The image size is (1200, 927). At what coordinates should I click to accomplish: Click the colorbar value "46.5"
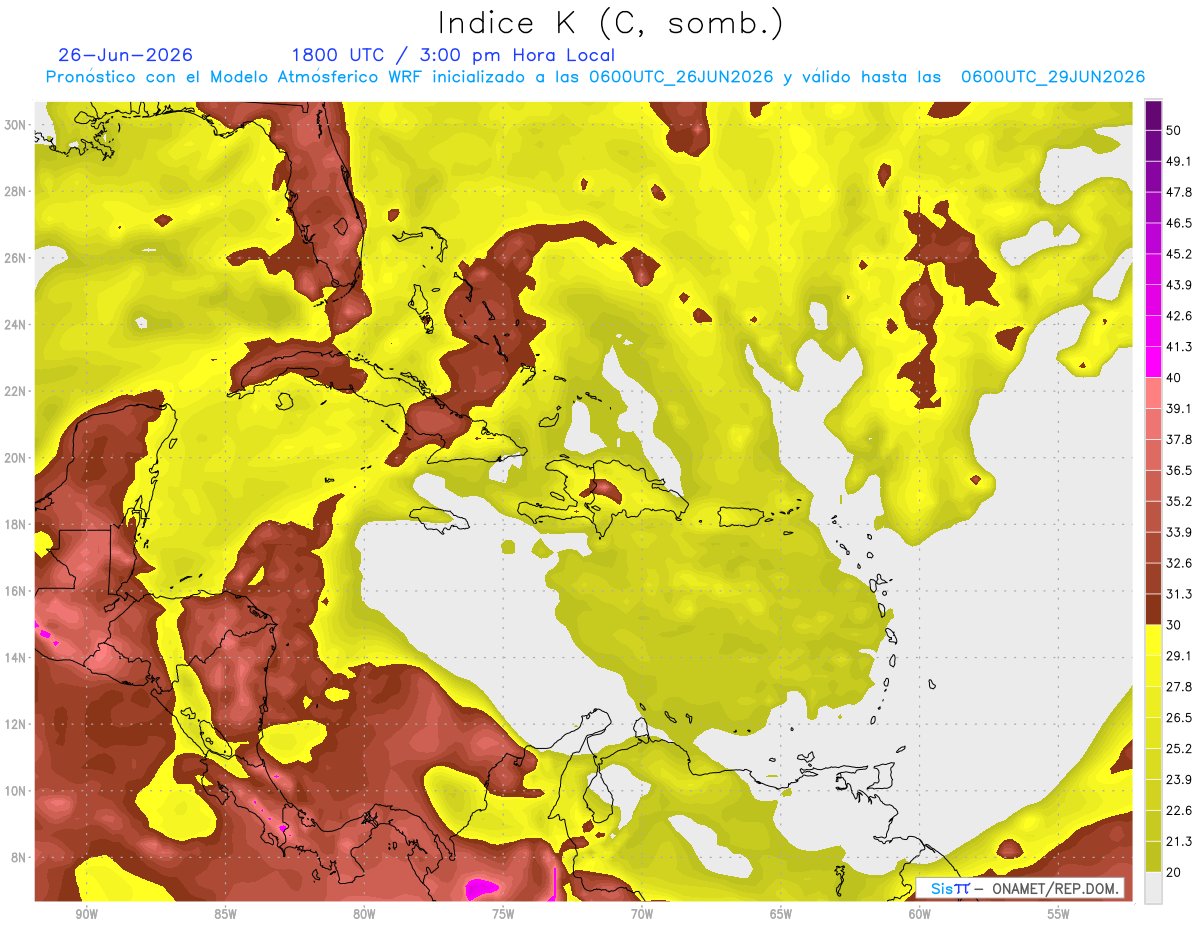[x=1179, y=223]
